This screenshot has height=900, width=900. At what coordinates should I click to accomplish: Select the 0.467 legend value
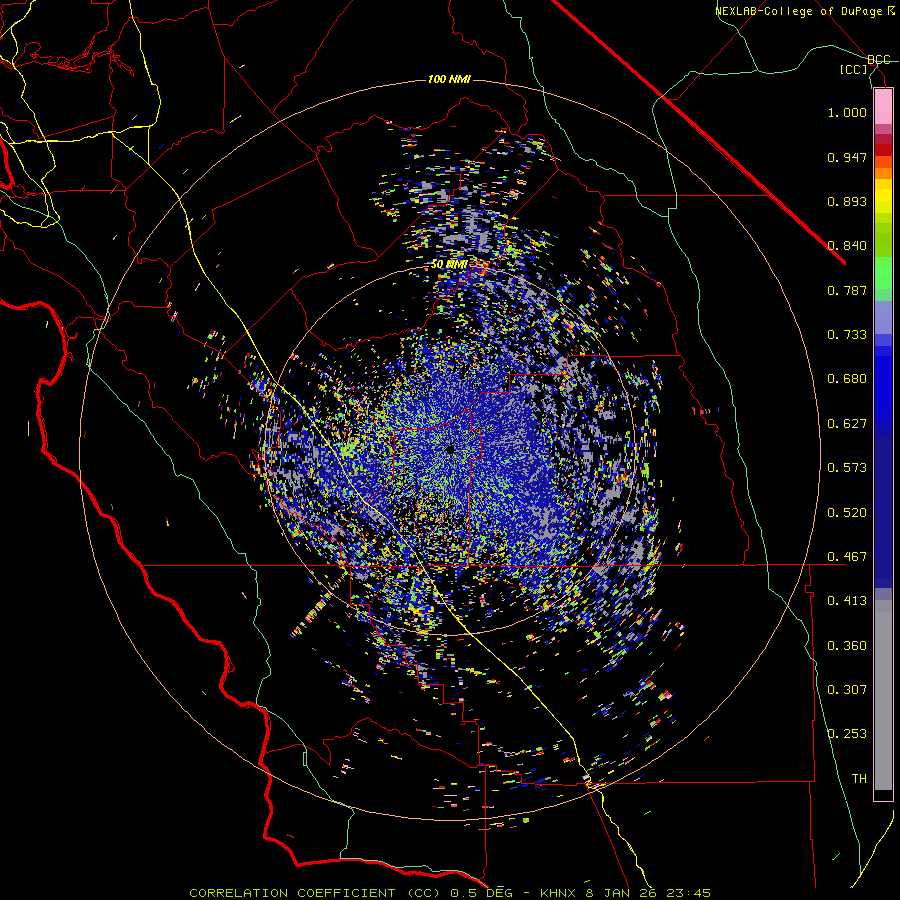847,557
